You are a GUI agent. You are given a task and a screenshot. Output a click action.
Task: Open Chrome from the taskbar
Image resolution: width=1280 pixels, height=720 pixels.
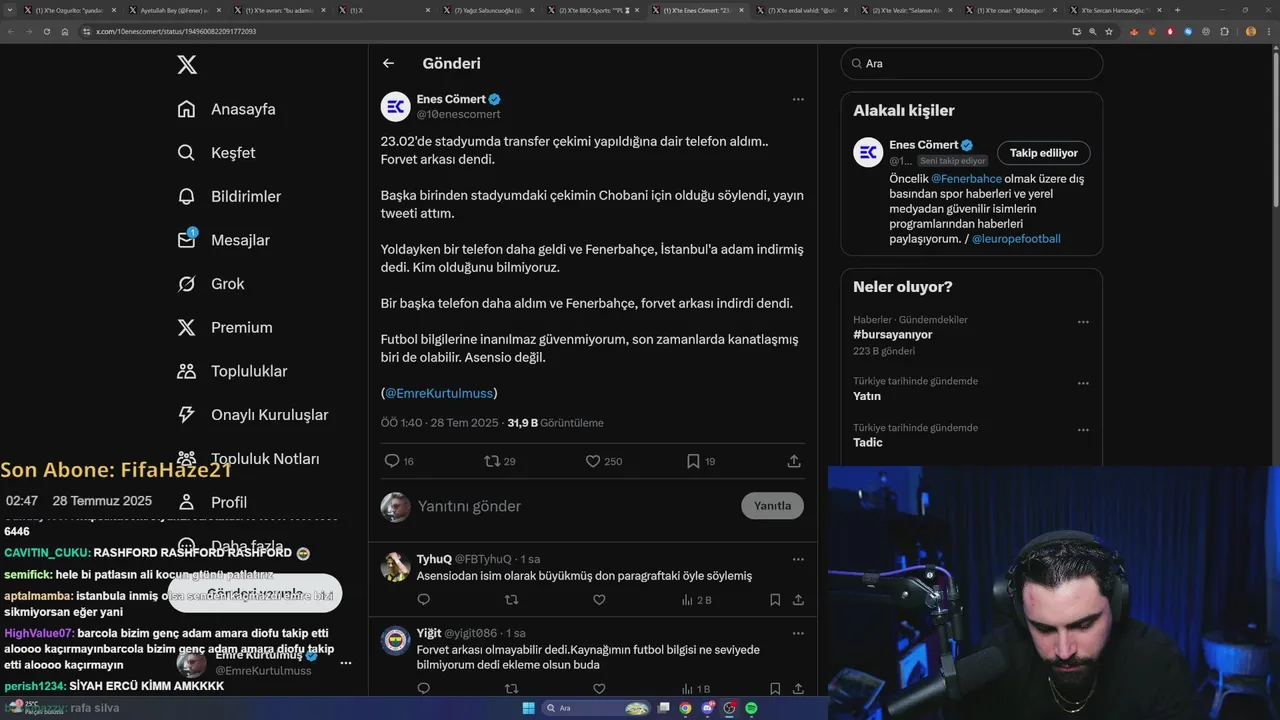[x=685, y=708]
